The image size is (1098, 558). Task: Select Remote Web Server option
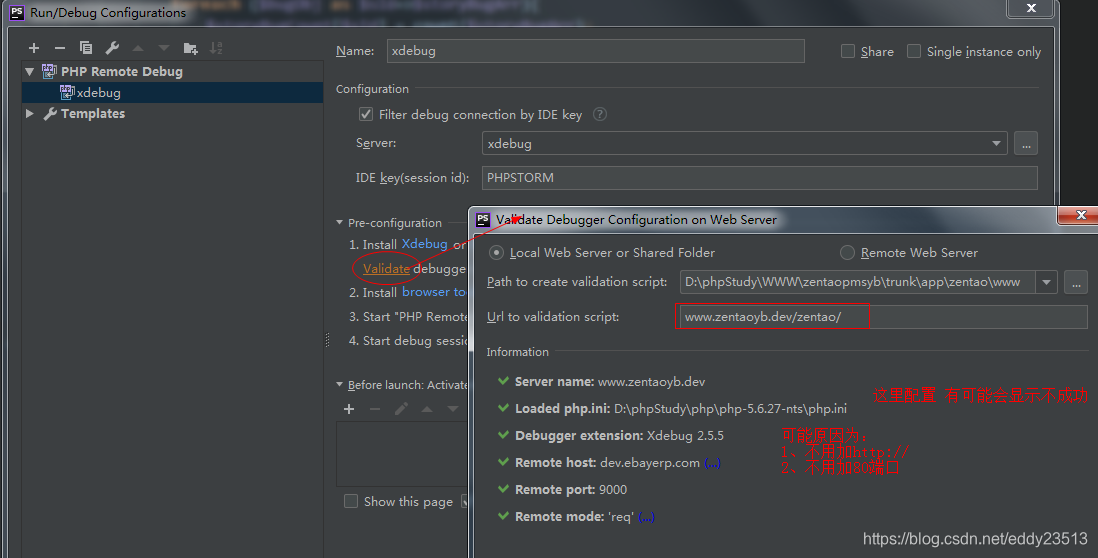tap(847, 253)
